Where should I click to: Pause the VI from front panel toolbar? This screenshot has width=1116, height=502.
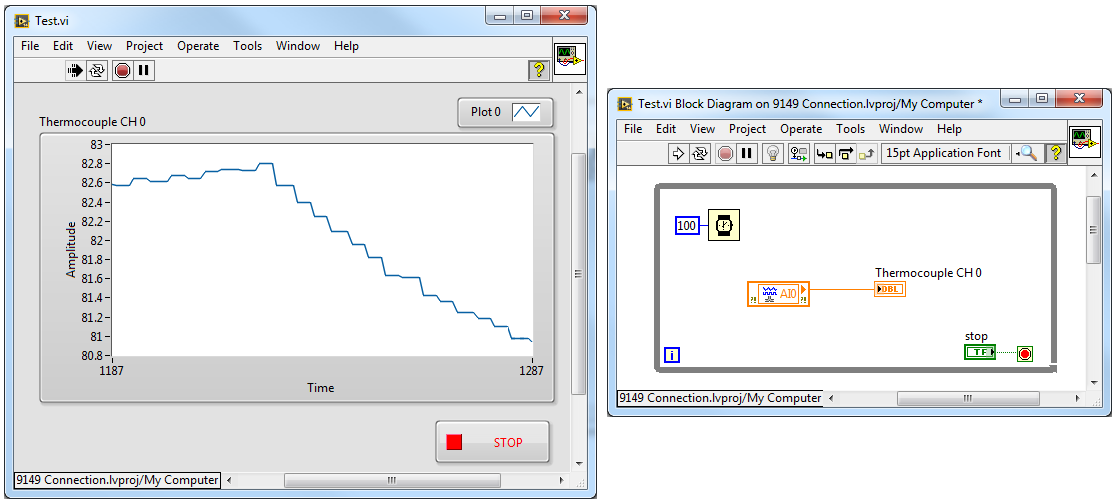click(x=144, y=70)
